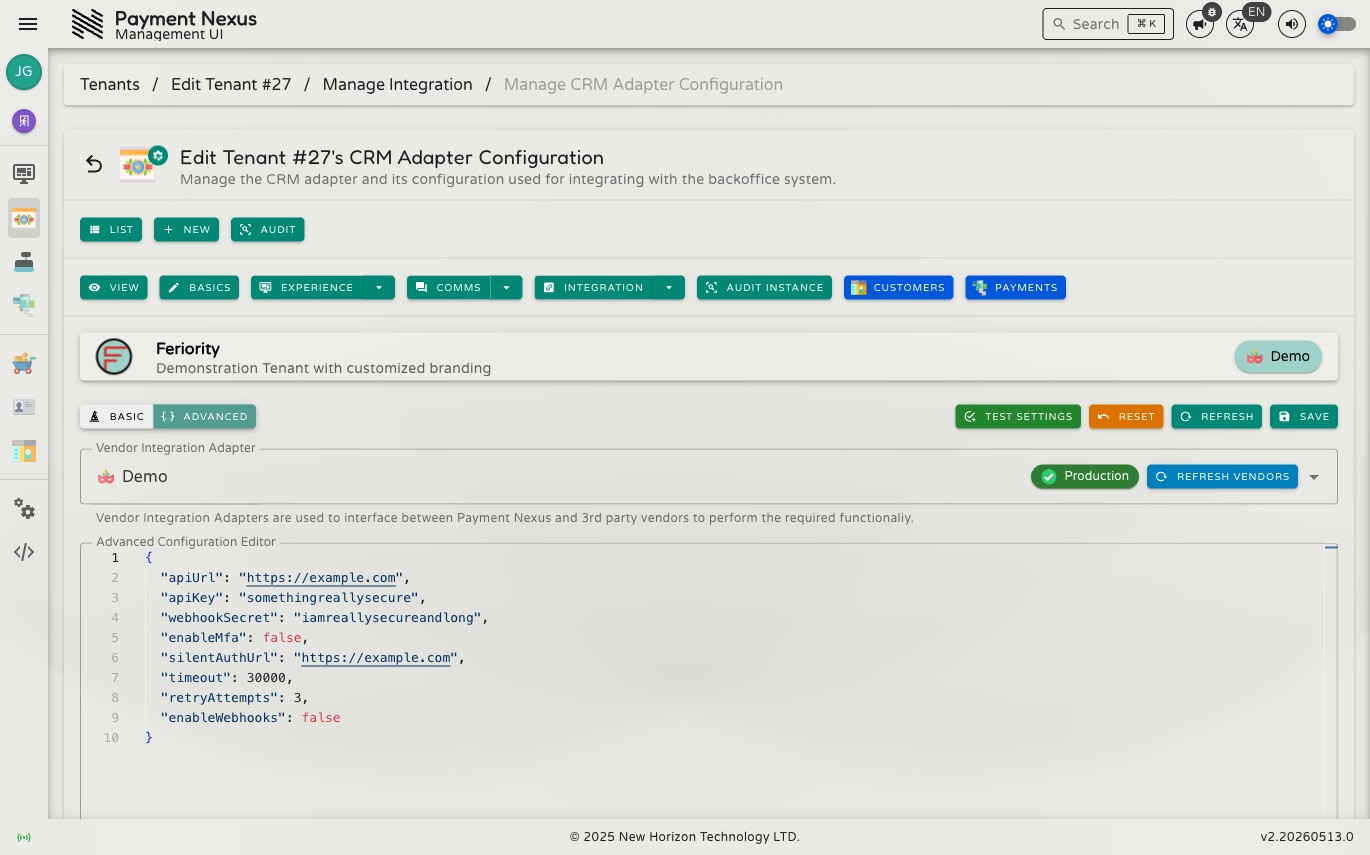1370x855 pixels.
Task: Click the BASICS button
Action: pyautogui.click(x=199, y=288)
